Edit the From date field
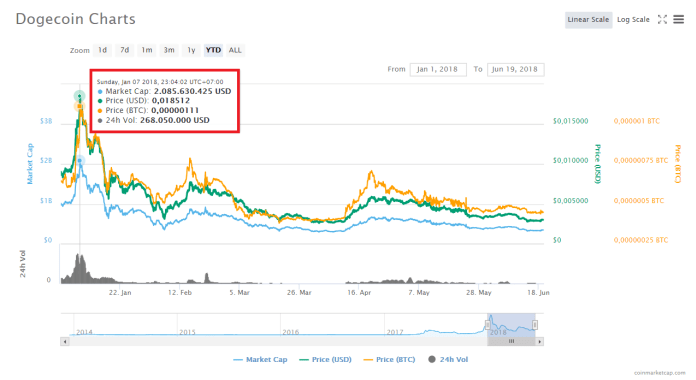 [x=438, y=69]
